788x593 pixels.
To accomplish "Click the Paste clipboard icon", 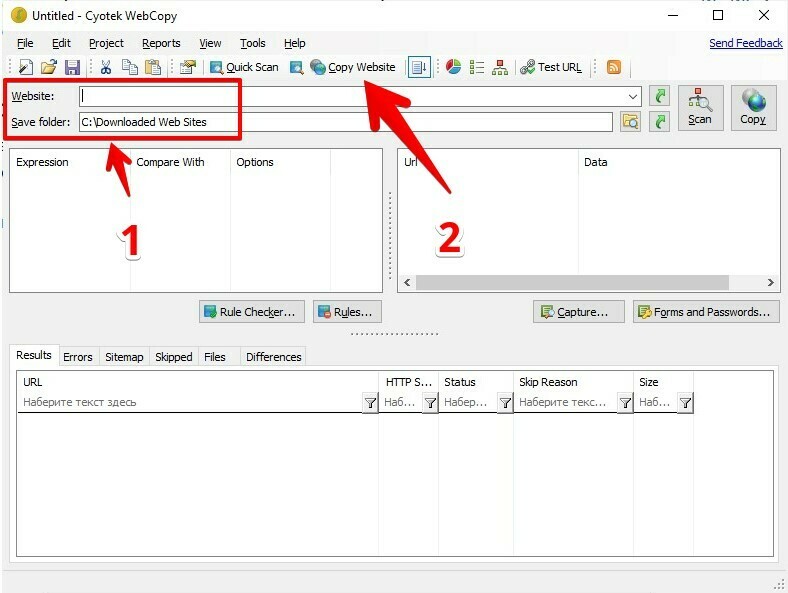I will 153,67.
